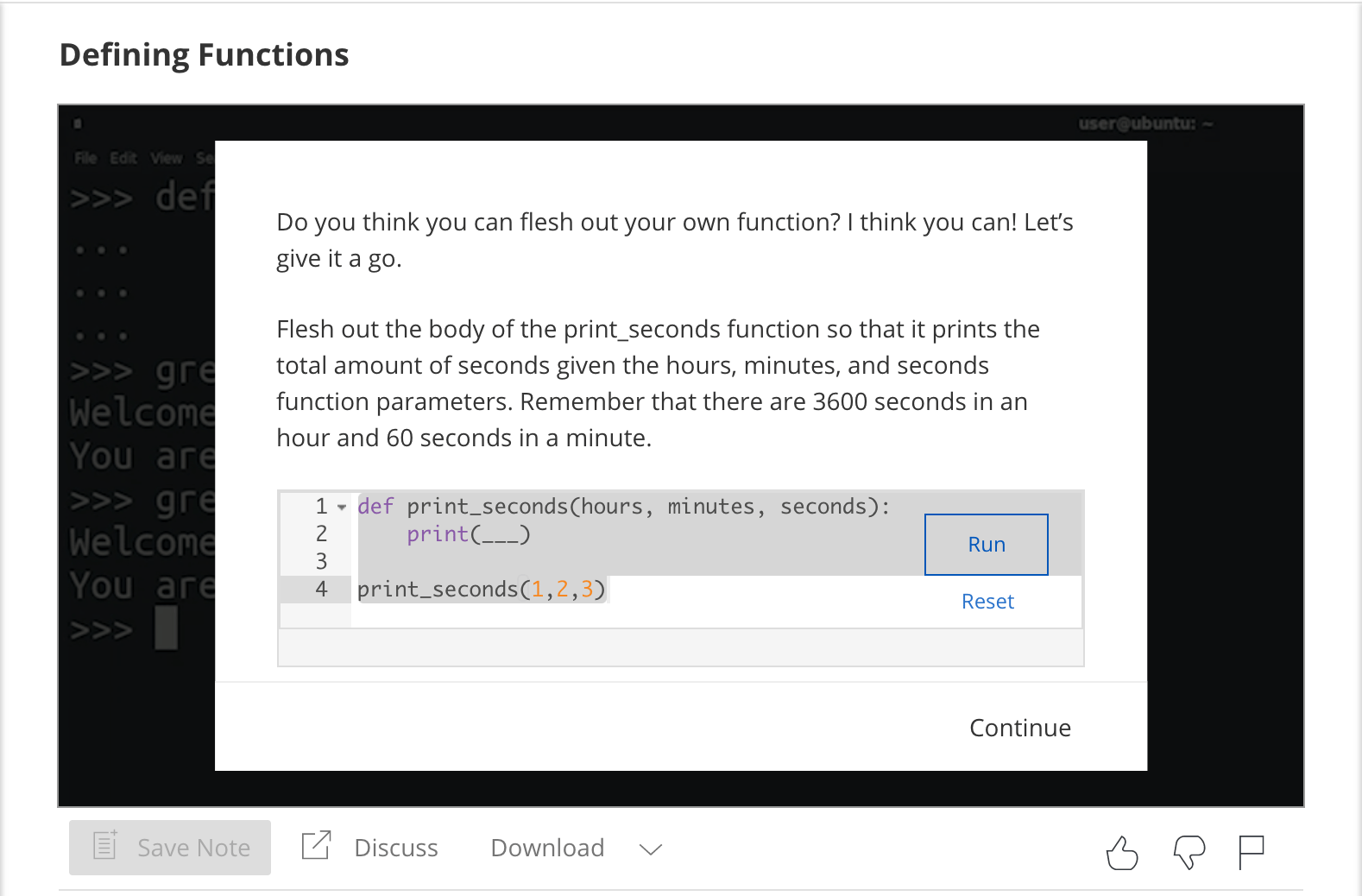Expand the Download dropdown chevron
The height and width of the screenshot is (896, 1362).
coord(651,849)
